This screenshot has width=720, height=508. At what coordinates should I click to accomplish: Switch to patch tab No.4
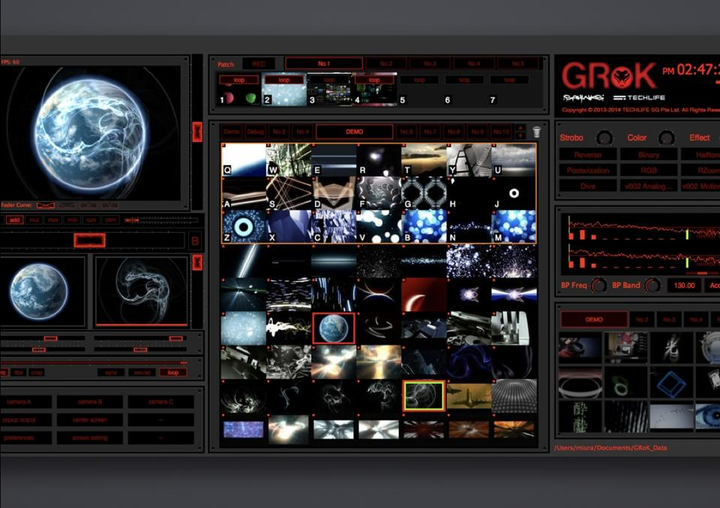[474, 63]
